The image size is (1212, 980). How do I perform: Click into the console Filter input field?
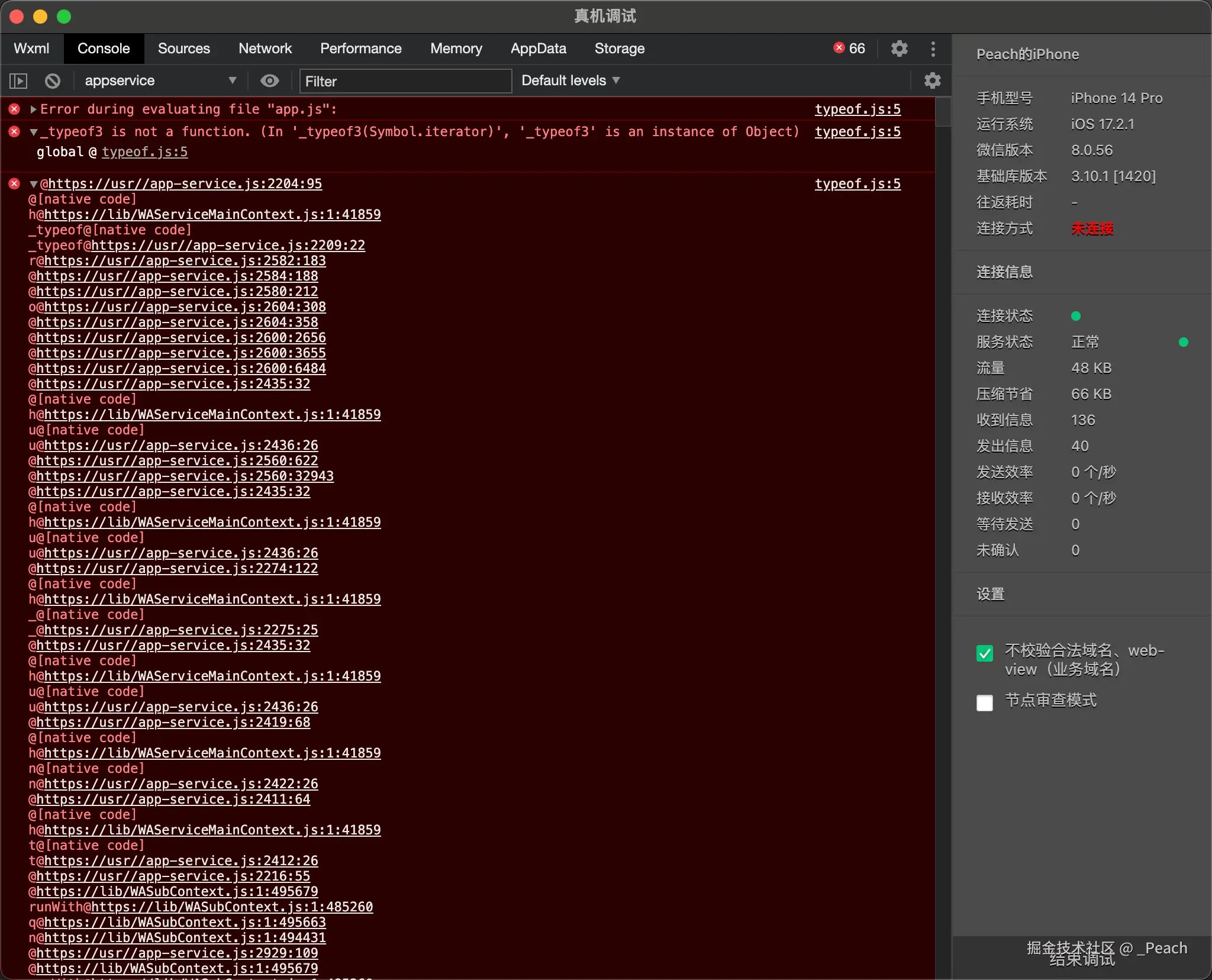tap(405, 81)
